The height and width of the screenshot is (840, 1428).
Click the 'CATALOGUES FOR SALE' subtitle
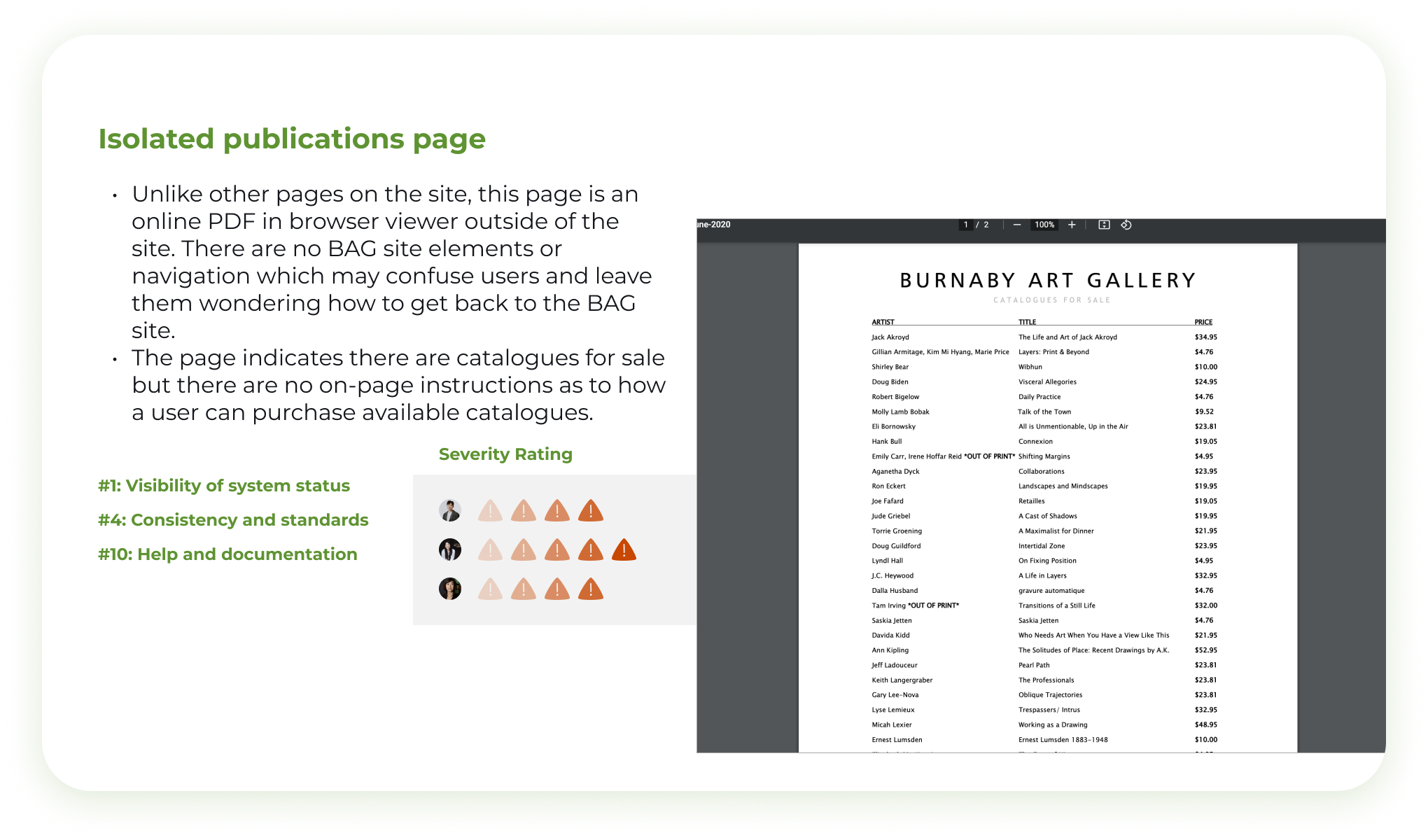click(x=1051, y=300)
